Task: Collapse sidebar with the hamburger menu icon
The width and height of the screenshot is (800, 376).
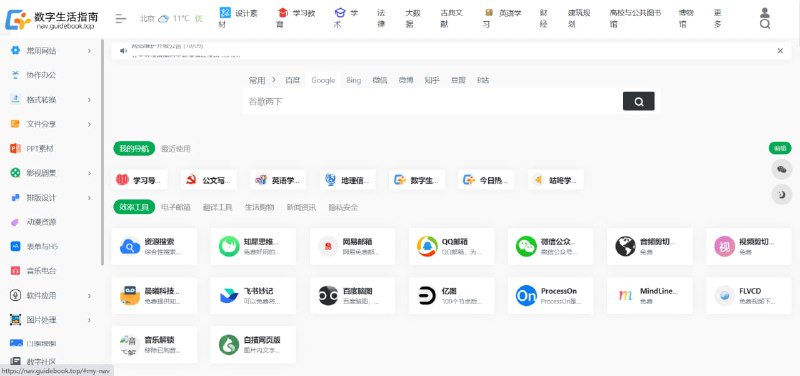Action: tap(120, 19)
